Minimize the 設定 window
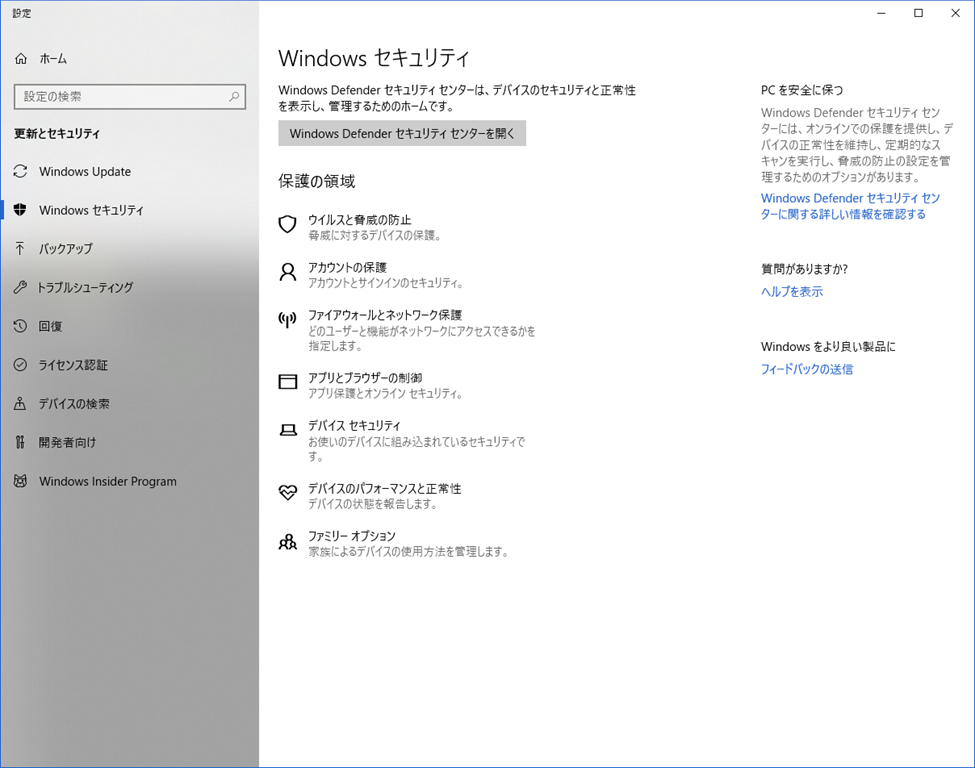The width and height of the screenshot is (975, 768). [881, 13]
